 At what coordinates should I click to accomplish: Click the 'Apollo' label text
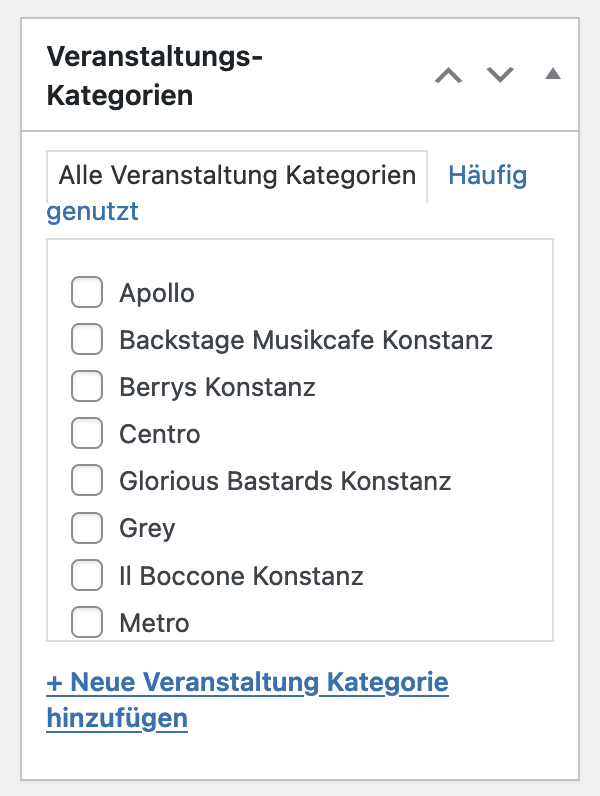point(157,293)
